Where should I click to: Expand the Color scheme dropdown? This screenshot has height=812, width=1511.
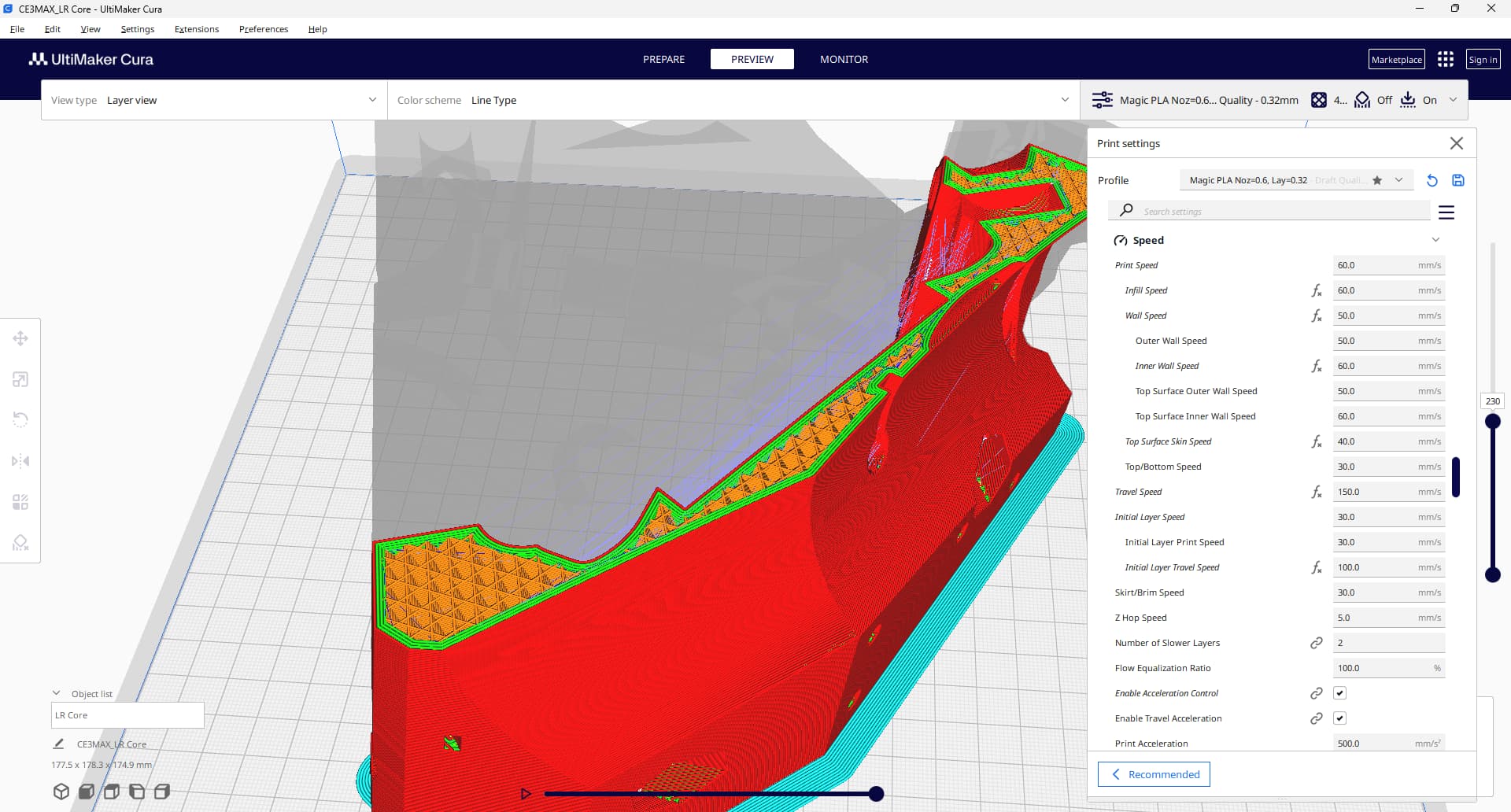point(733,100)
